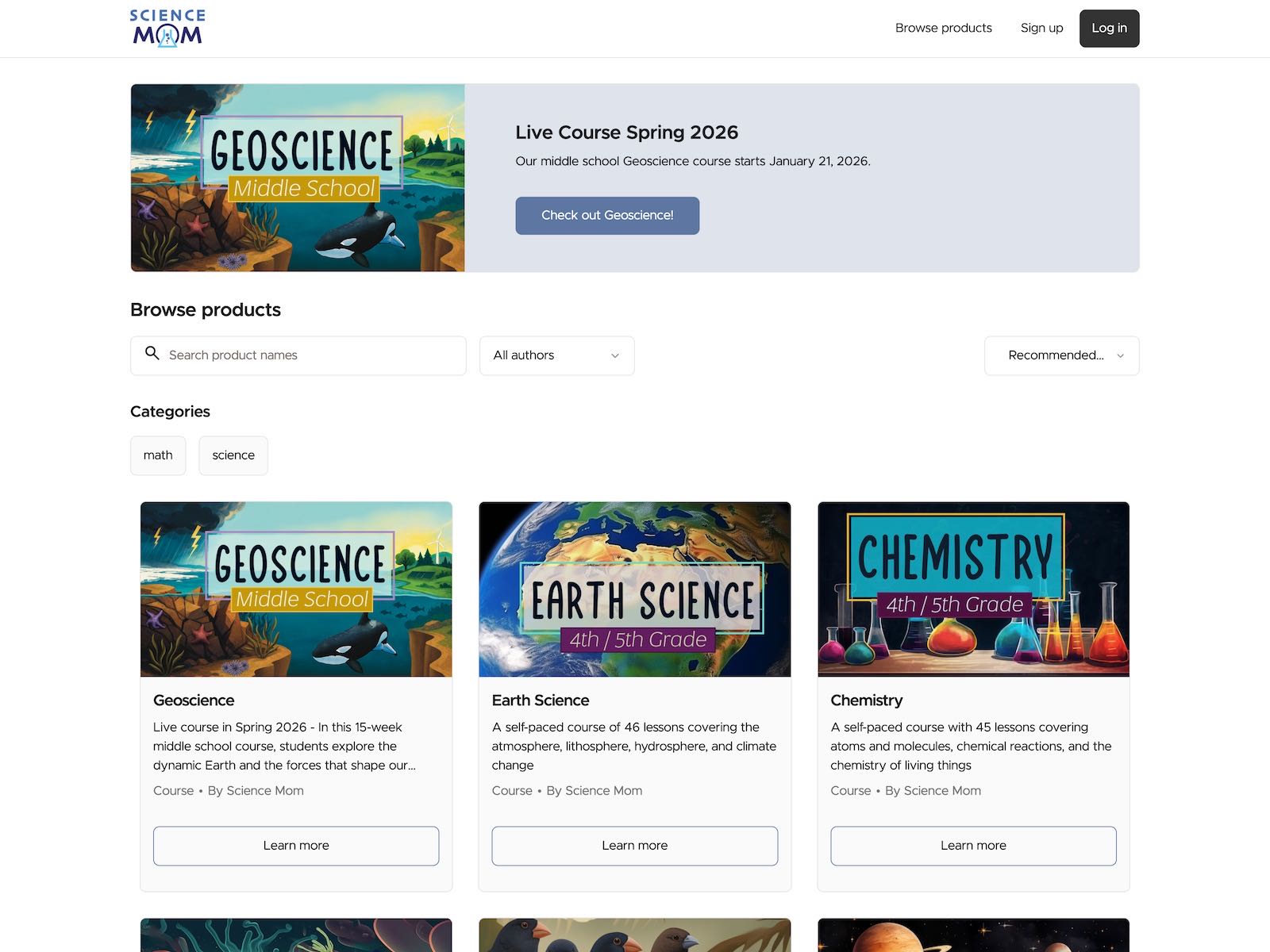1270x952 pixels.
Task: Open the All authors dropdown
Action: coord(556,355)
